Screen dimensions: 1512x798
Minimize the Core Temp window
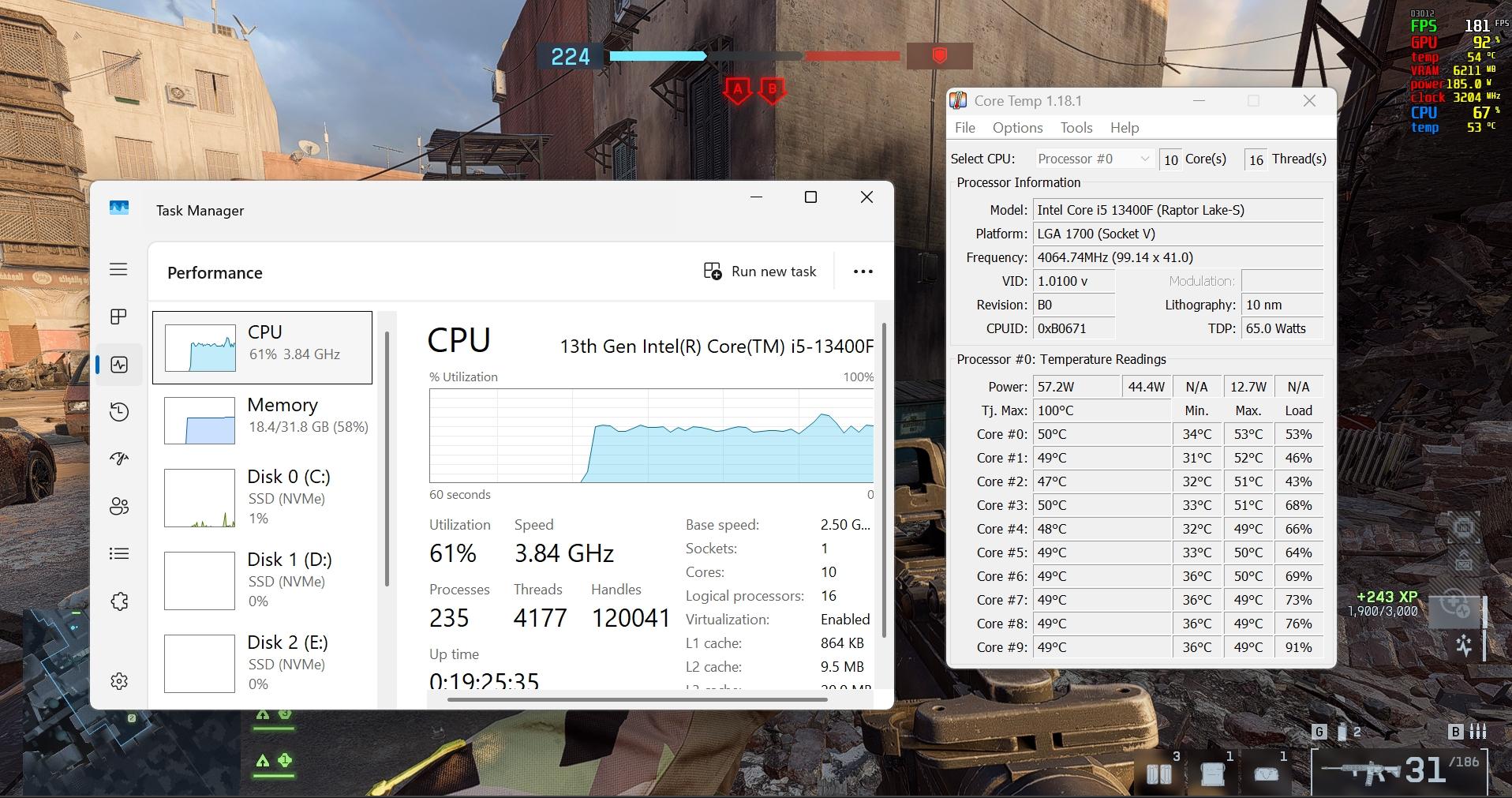tap(1199, 101)
